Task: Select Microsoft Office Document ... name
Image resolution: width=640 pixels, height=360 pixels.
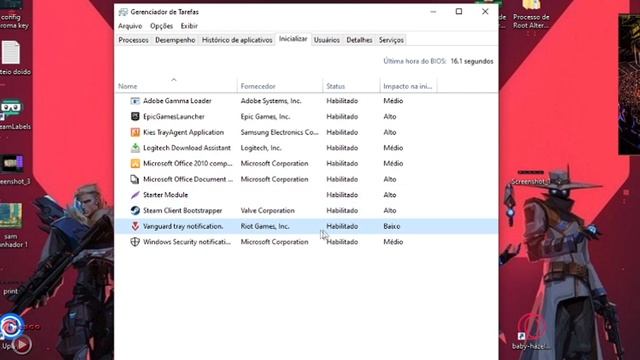Action: point(188,179)
